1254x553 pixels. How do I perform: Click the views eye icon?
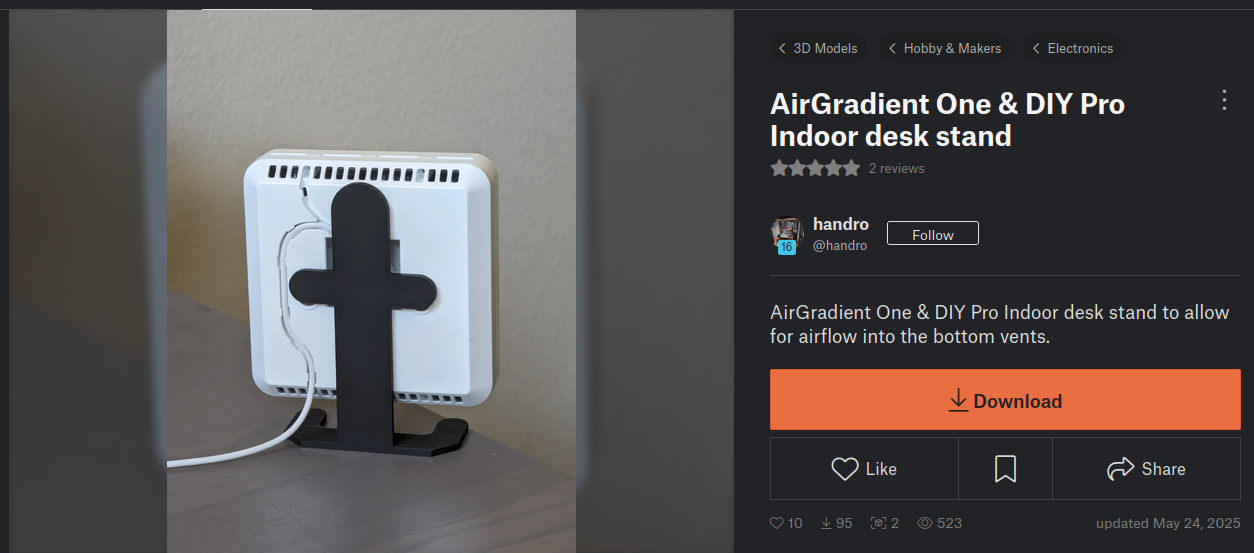click(925, 523)
